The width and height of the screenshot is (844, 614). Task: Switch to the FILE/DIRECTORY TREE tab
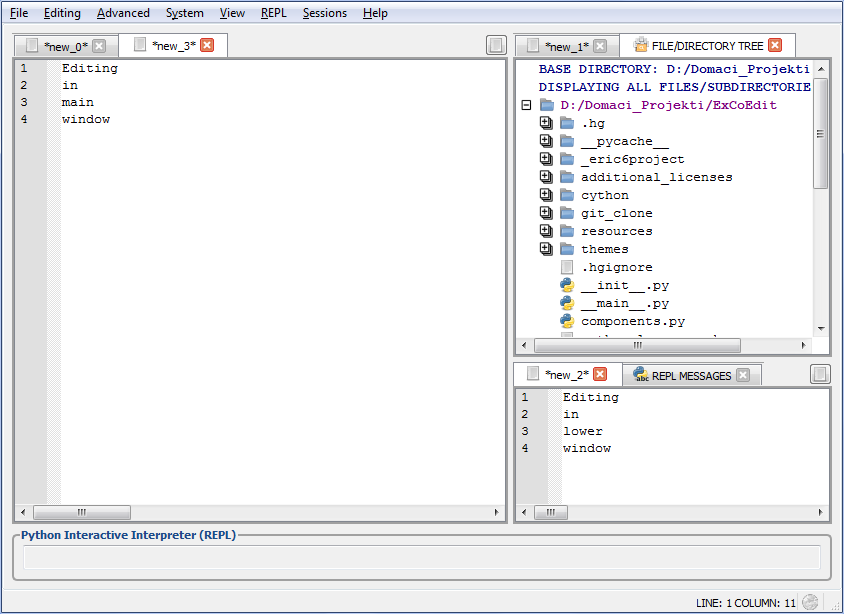(706, 46)
